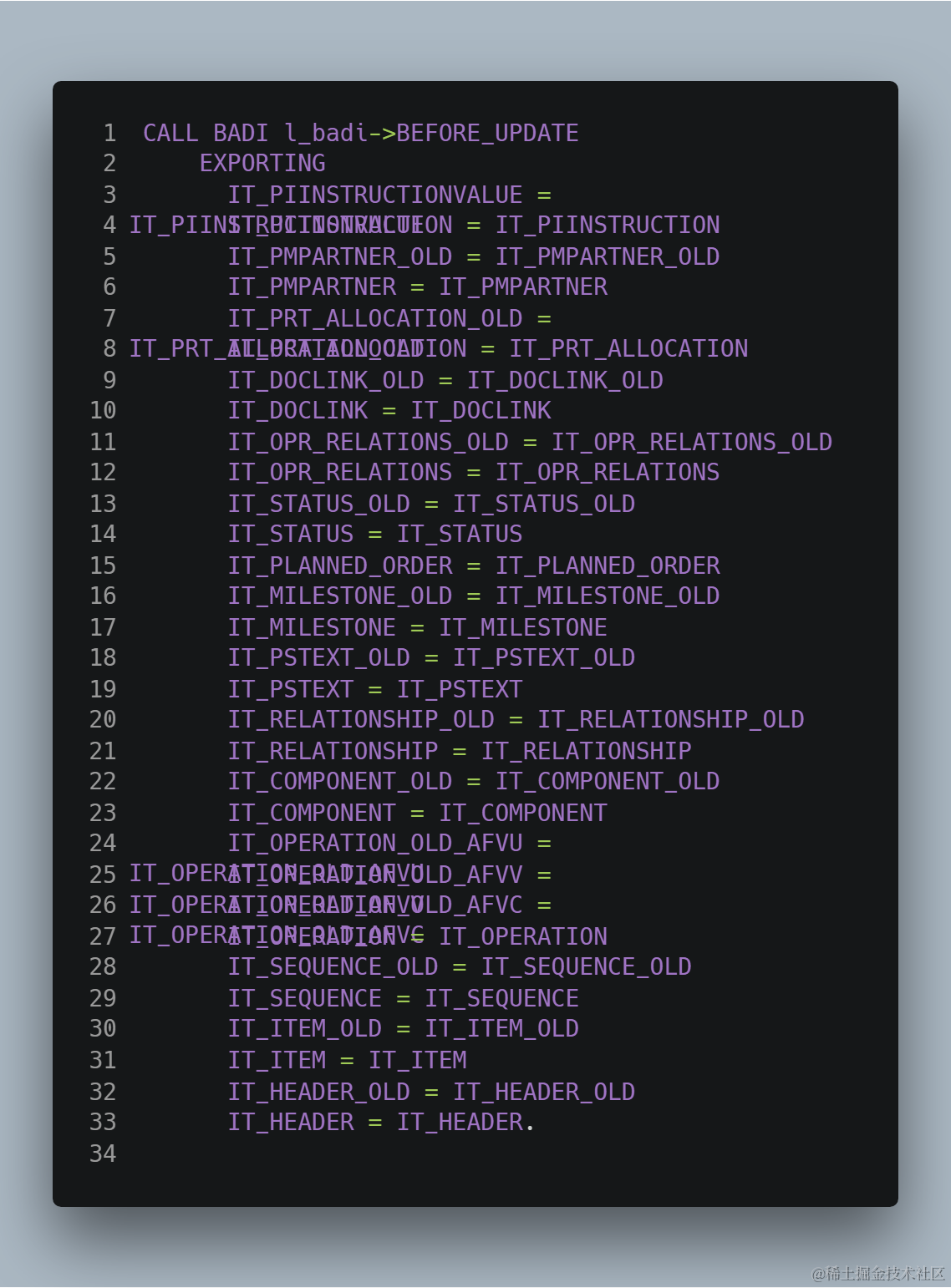Click line number 1 in the gutter
Viewport: 951px width, 1288px height.
[x=109, y=133]
